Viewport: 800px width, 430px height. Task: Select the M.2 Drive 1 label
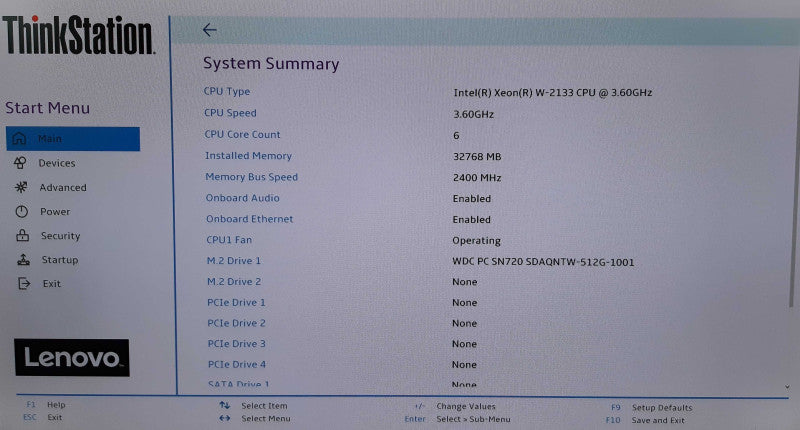234,261
